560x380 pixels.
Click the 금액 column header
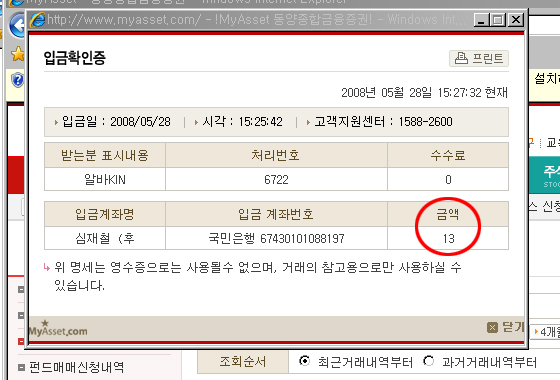pyautogui.click(x=448, y=214)
